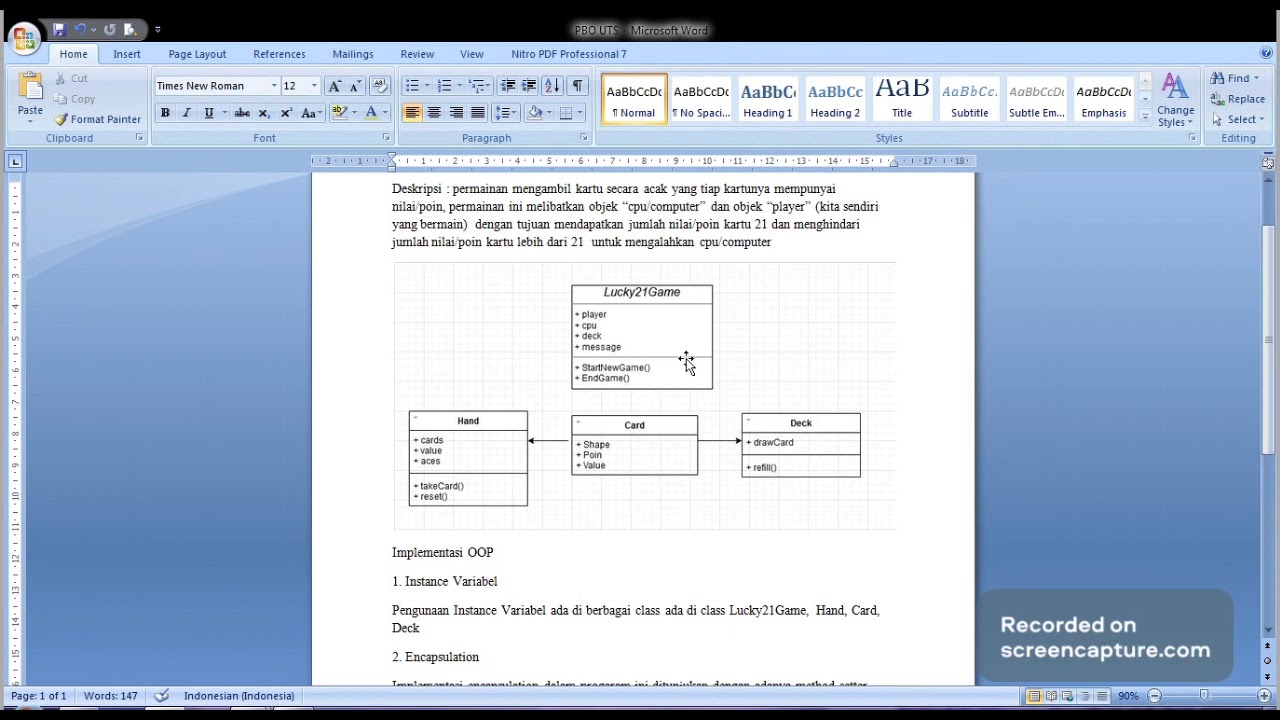Screen dimensions: 1280x720
Task: Adjust the zoom slider handle
Action: (1204, 696)
